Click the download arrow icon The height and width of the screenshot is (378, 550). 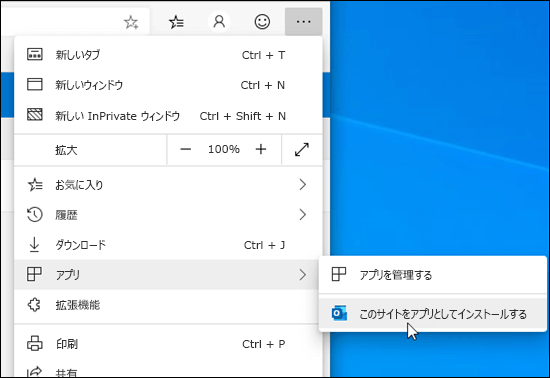point(34,245)
